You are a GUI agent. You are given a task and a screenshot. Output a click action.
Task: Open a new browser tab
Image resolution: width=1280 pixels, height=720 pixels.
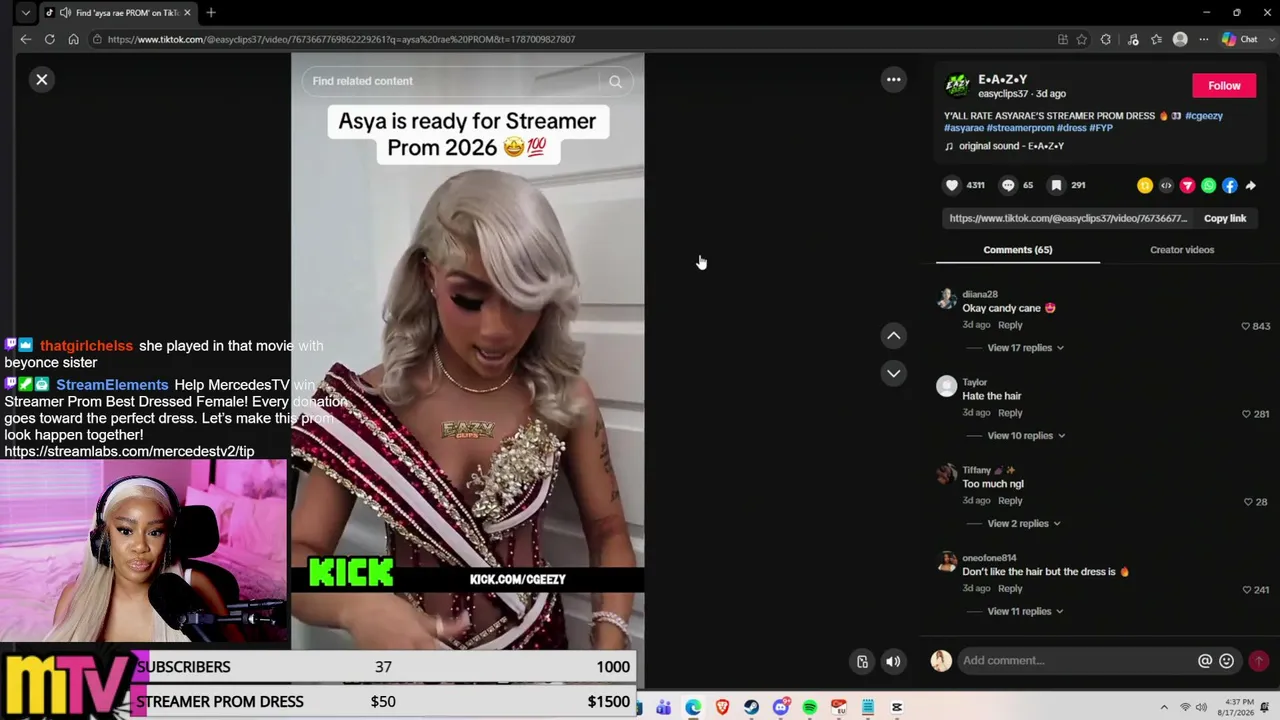click(211, 13)
